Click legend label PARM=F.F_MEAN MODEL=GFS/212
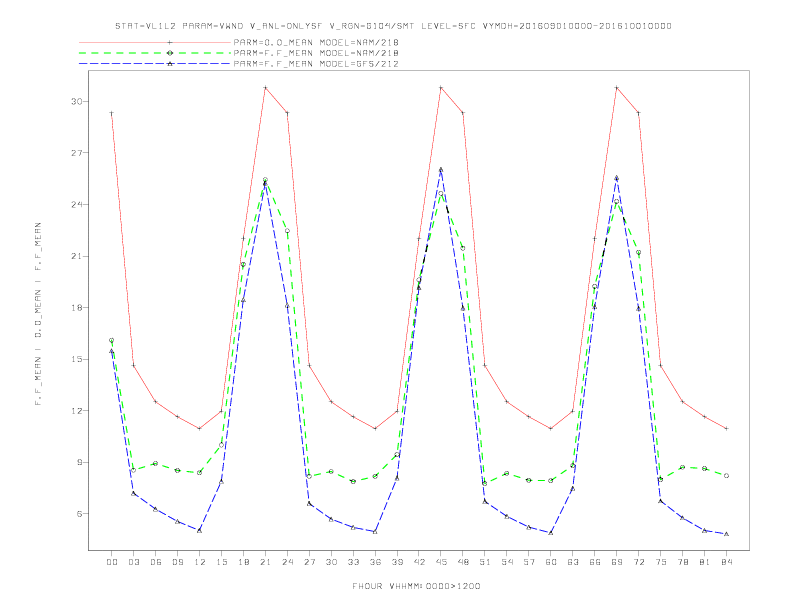 point(316,64)
